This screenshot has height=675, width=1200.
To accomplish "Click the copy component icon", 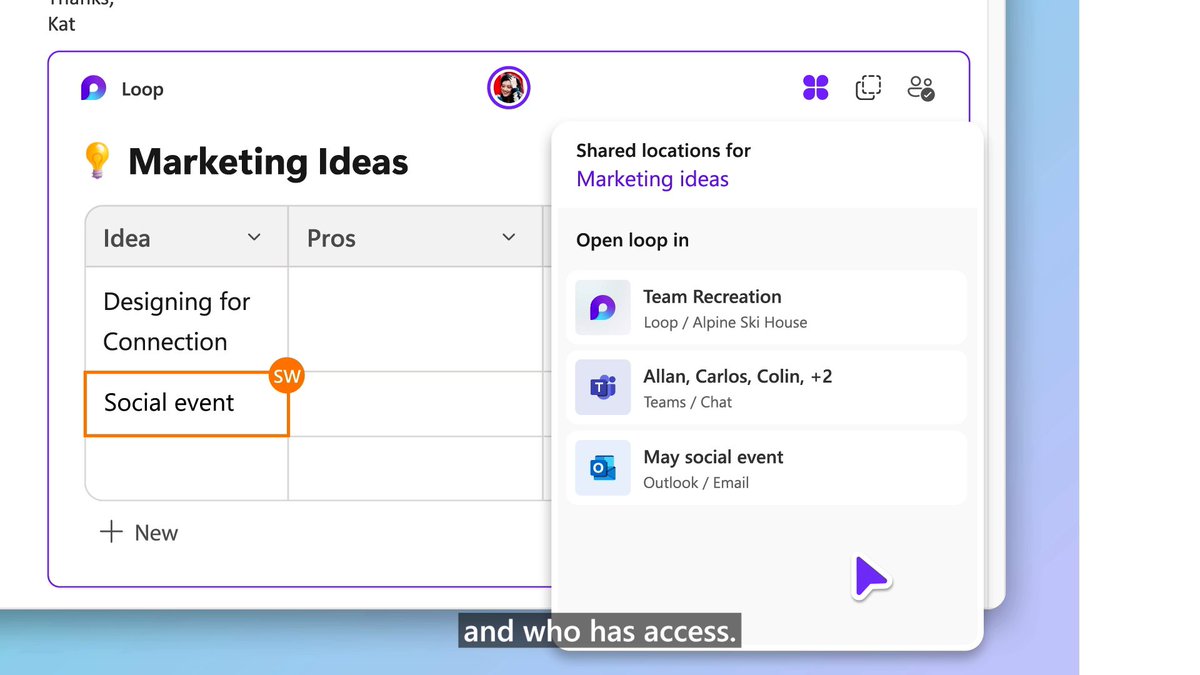I will 868,88.
